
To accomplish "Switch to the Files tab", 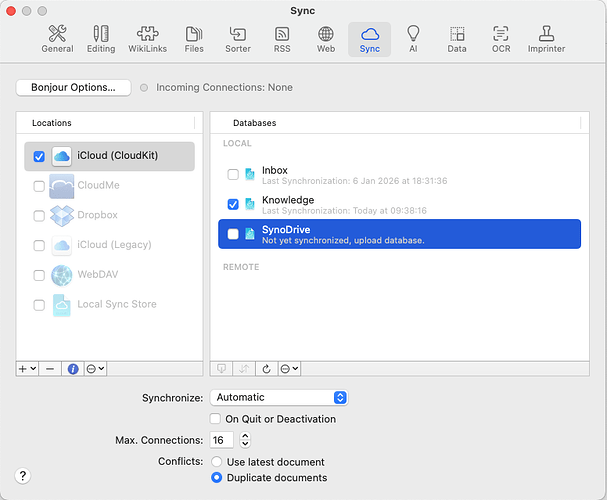I will click(194, 38).
